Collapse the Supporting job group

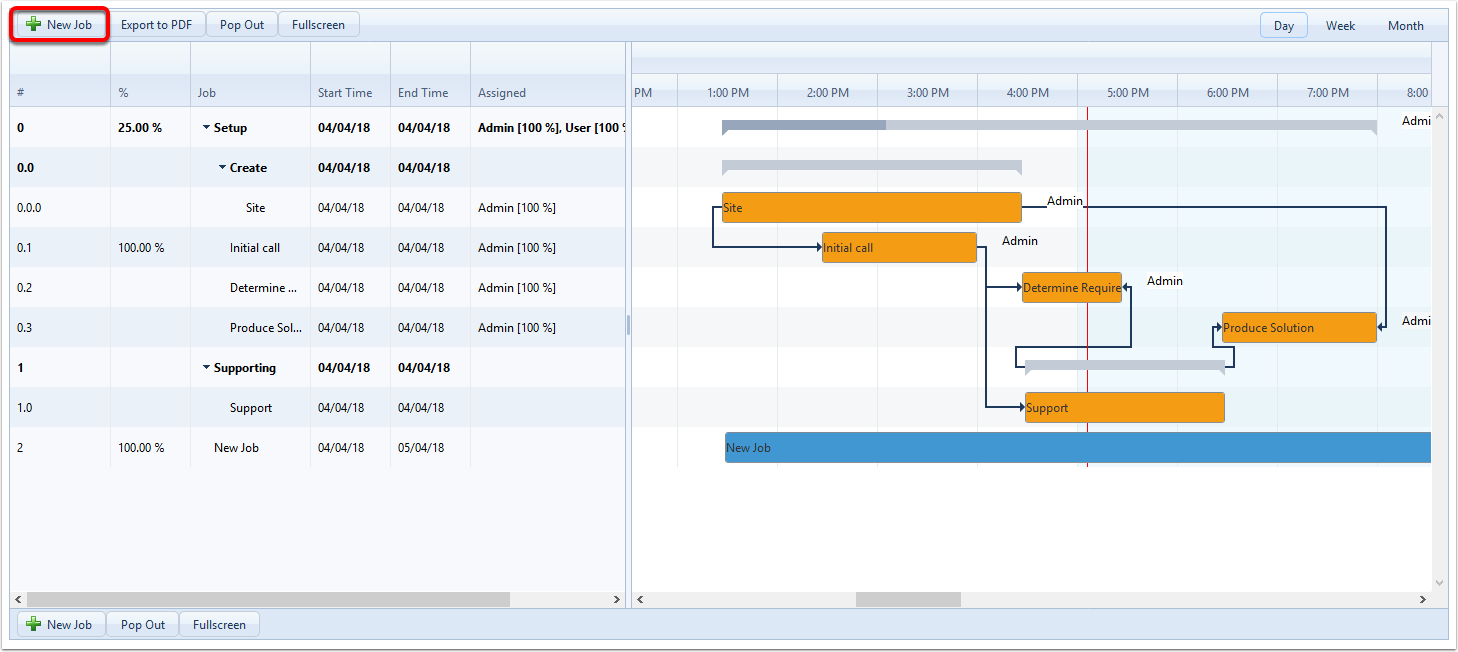tap(207, 368)
